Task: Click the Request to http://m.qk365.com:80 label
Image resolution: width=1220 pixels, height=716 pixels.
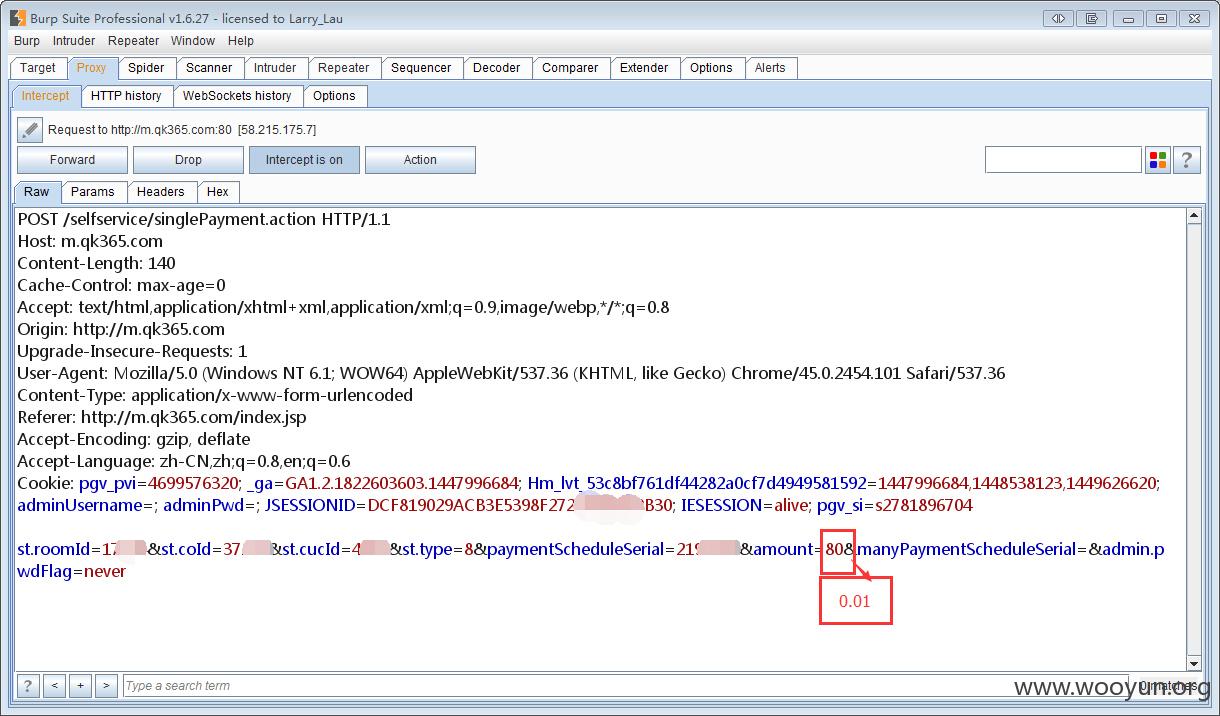Action: pyautogui.click(x=140, y=130)
